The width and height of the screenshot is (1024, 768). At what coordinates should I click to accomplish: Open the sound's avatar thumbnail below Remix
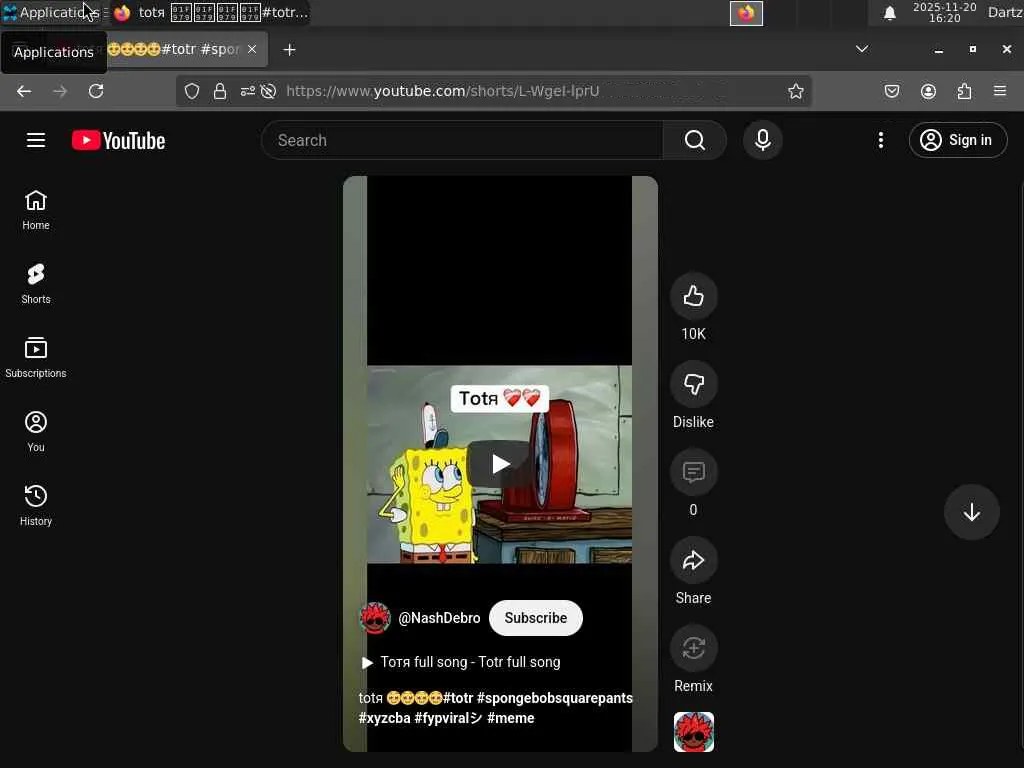coord(694,732)
